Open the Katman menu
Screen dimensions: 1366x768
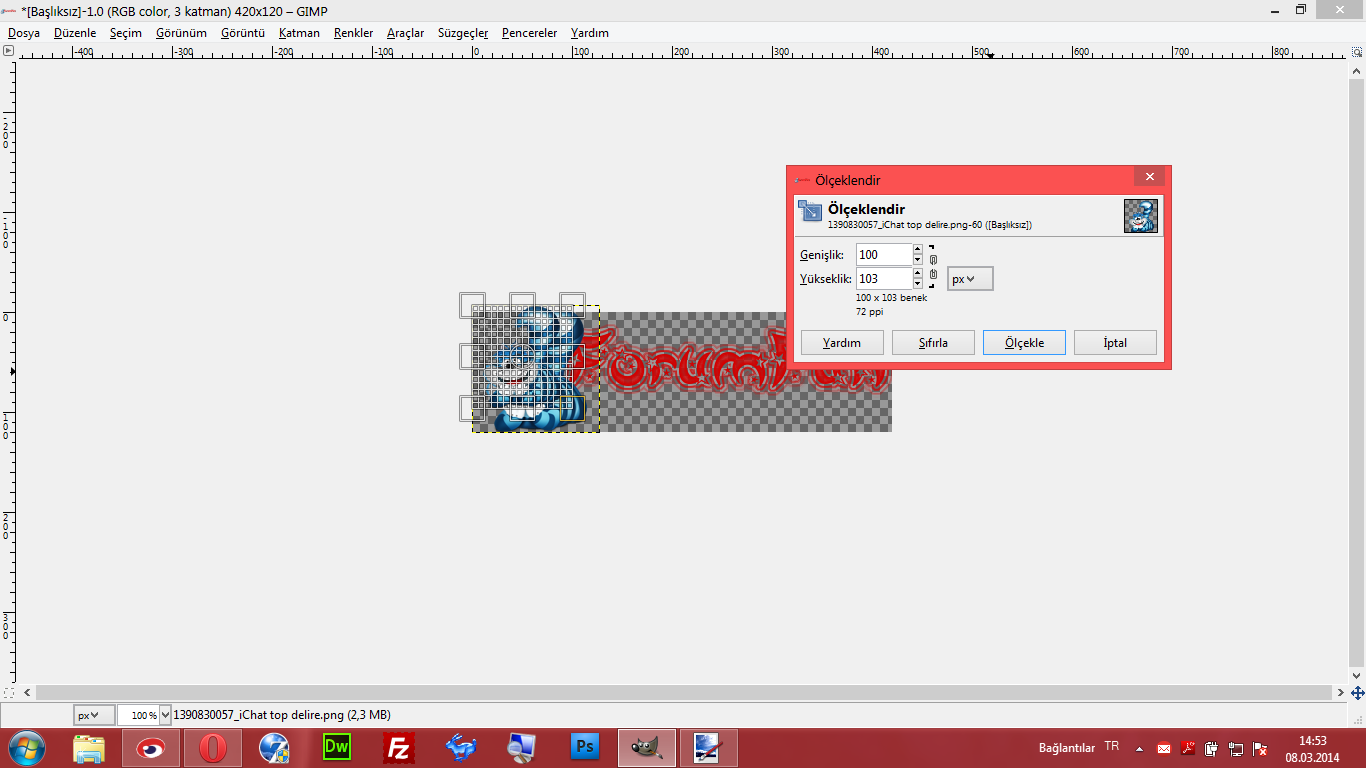point(299,33)
